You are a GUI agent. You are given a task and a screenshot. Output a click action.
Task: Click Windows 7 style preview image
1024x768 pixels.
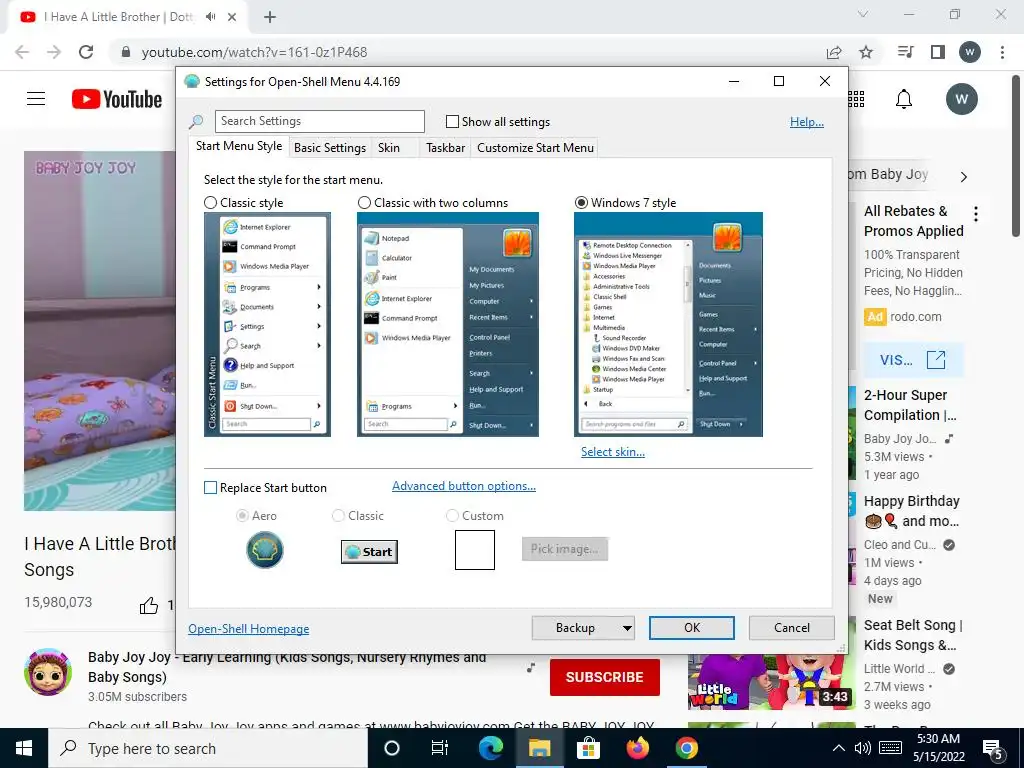(x=668, y=325)
